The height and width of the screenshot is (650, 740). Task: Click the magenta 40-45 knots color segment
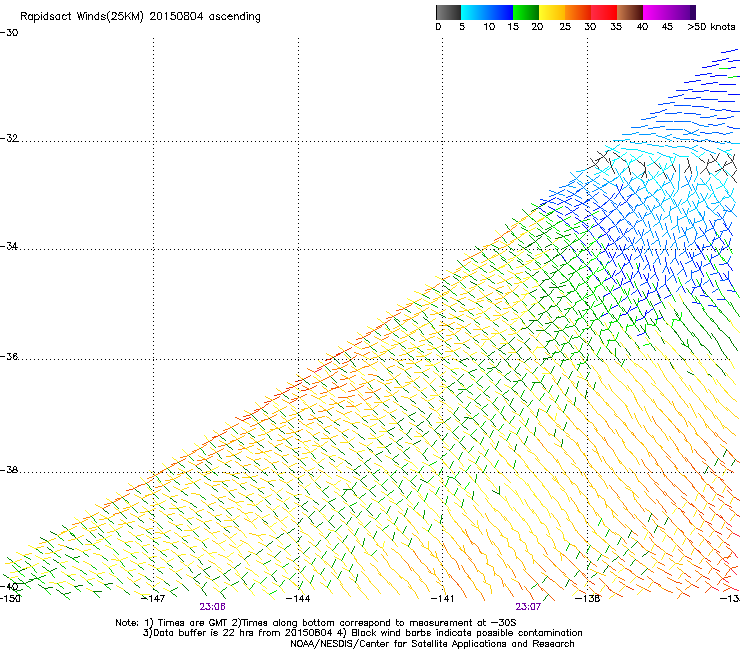pyautogui.click(x=656, y=12)
